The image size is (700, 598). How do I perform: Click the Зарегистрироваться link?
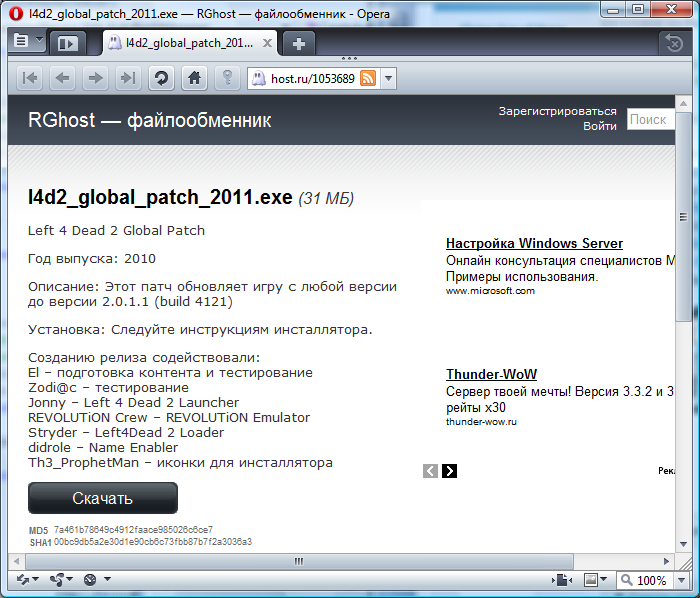point(557,111)
